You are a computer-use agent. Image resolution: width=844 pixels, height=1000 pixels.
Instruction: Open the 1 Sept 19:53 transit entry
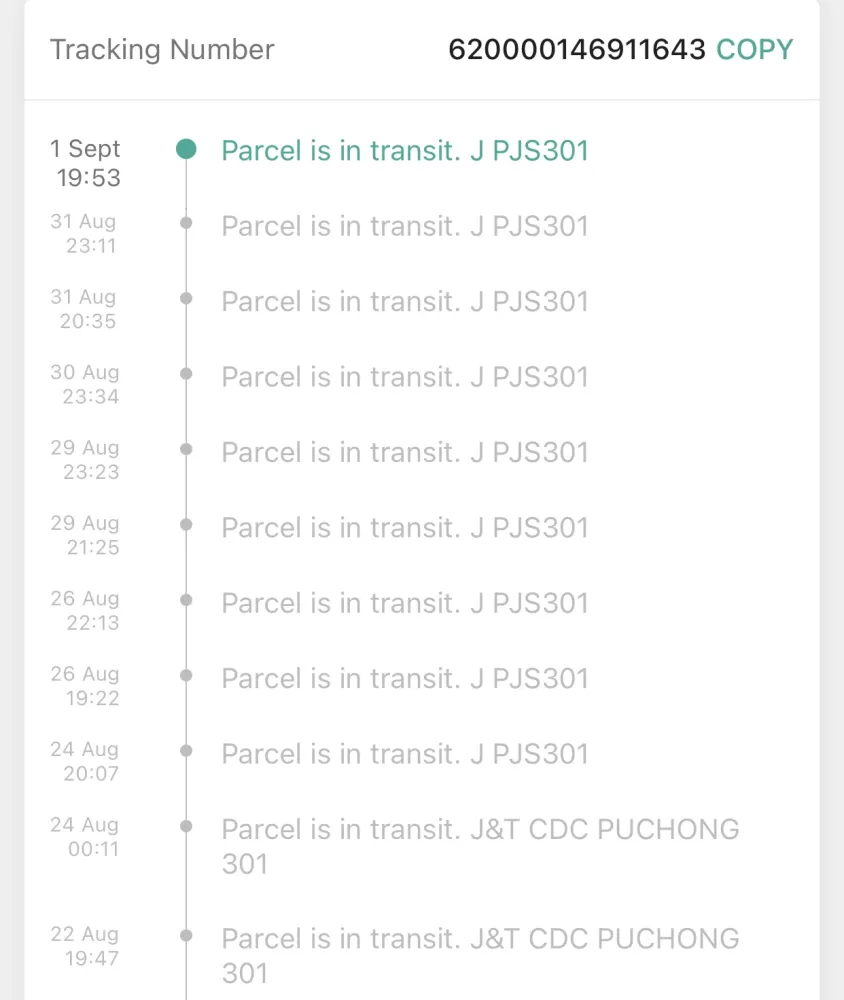[404, 150]
